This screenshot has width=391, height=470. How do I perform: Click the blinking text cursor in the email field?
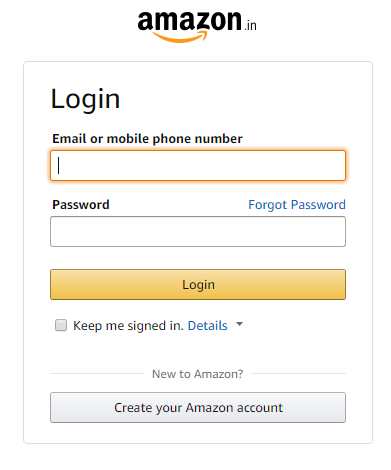59,166
